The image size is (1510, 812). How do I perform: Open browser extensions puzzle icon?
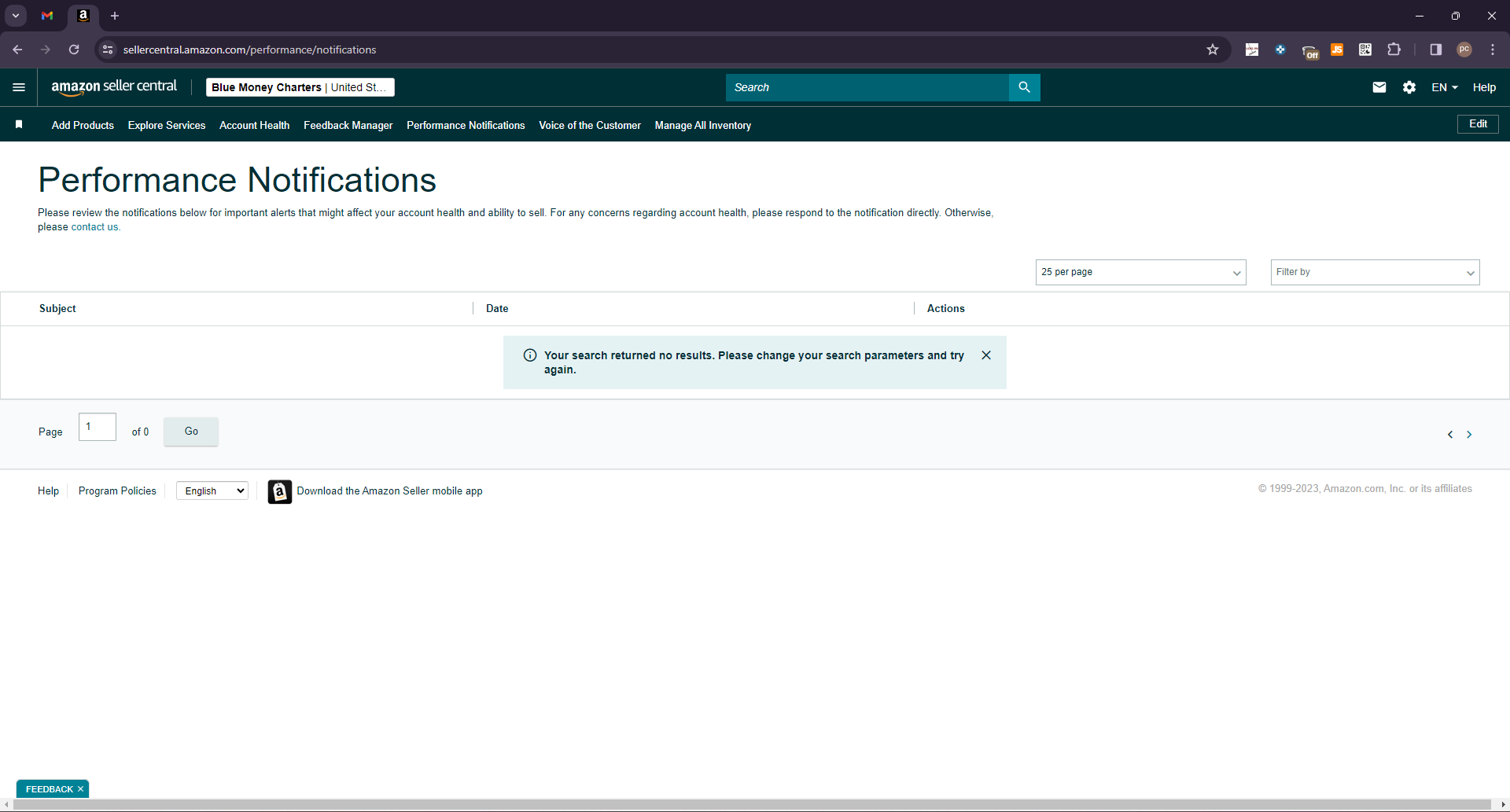pos(1394,50)
